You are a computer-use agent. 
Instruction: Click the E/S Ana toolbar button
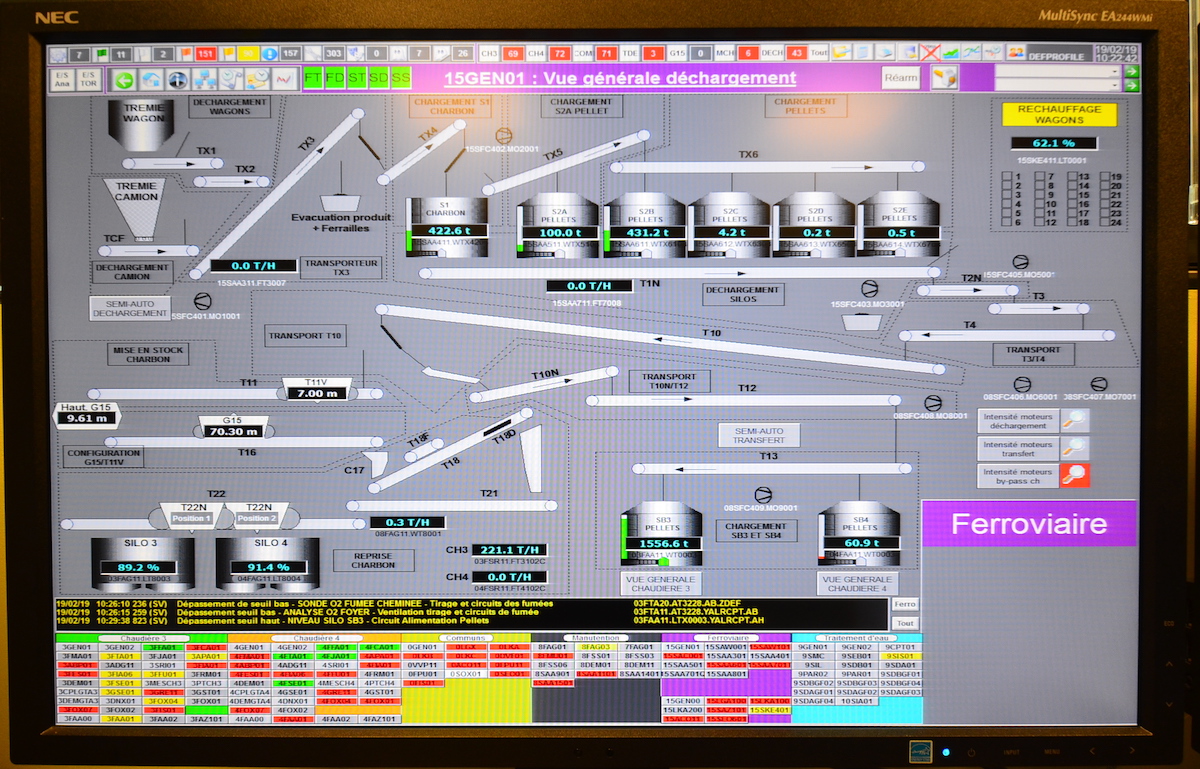tap(62, 79)
